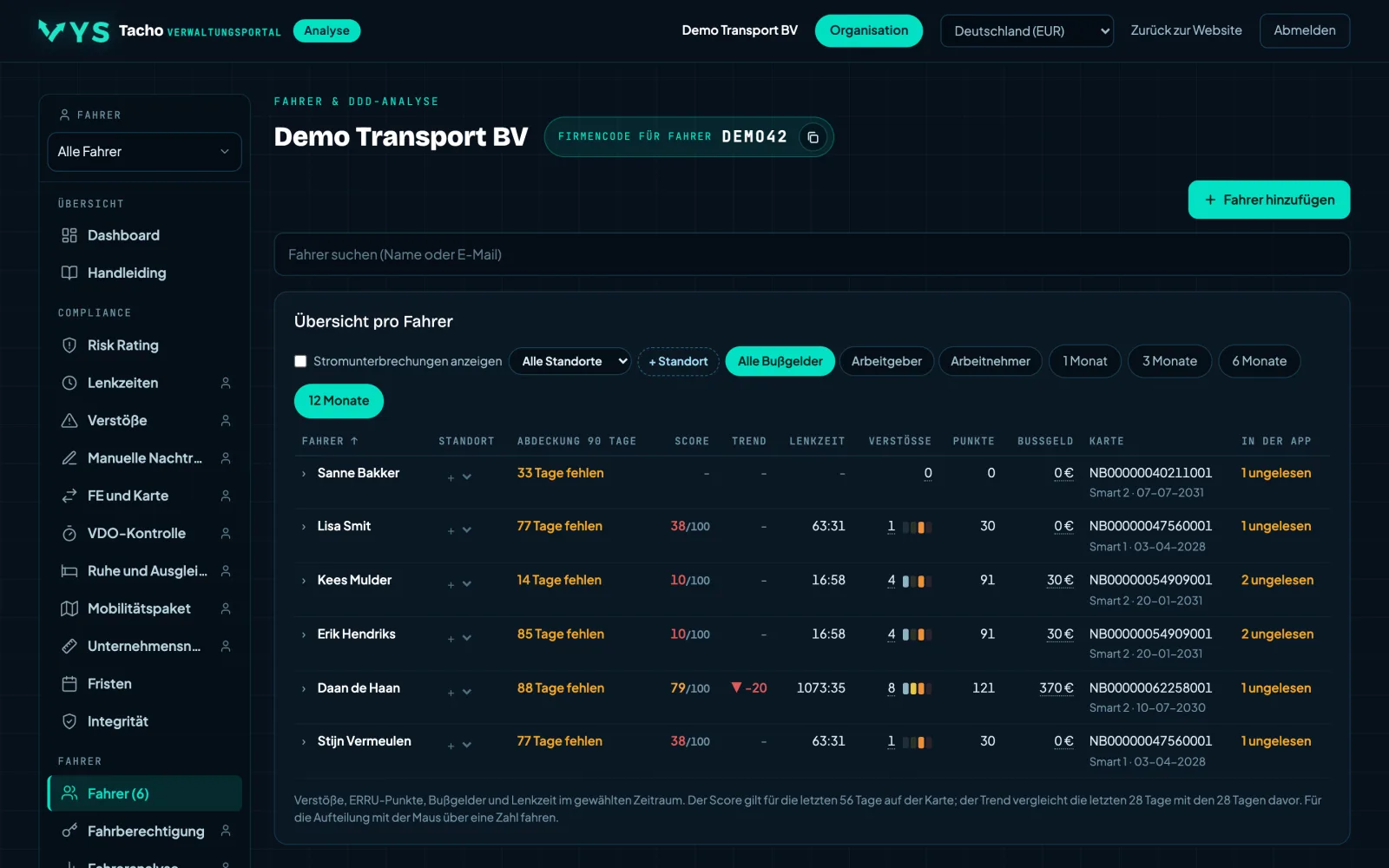Add a location with + Standort
Viewport: 1389px width, 868px height.
point(678,361)
